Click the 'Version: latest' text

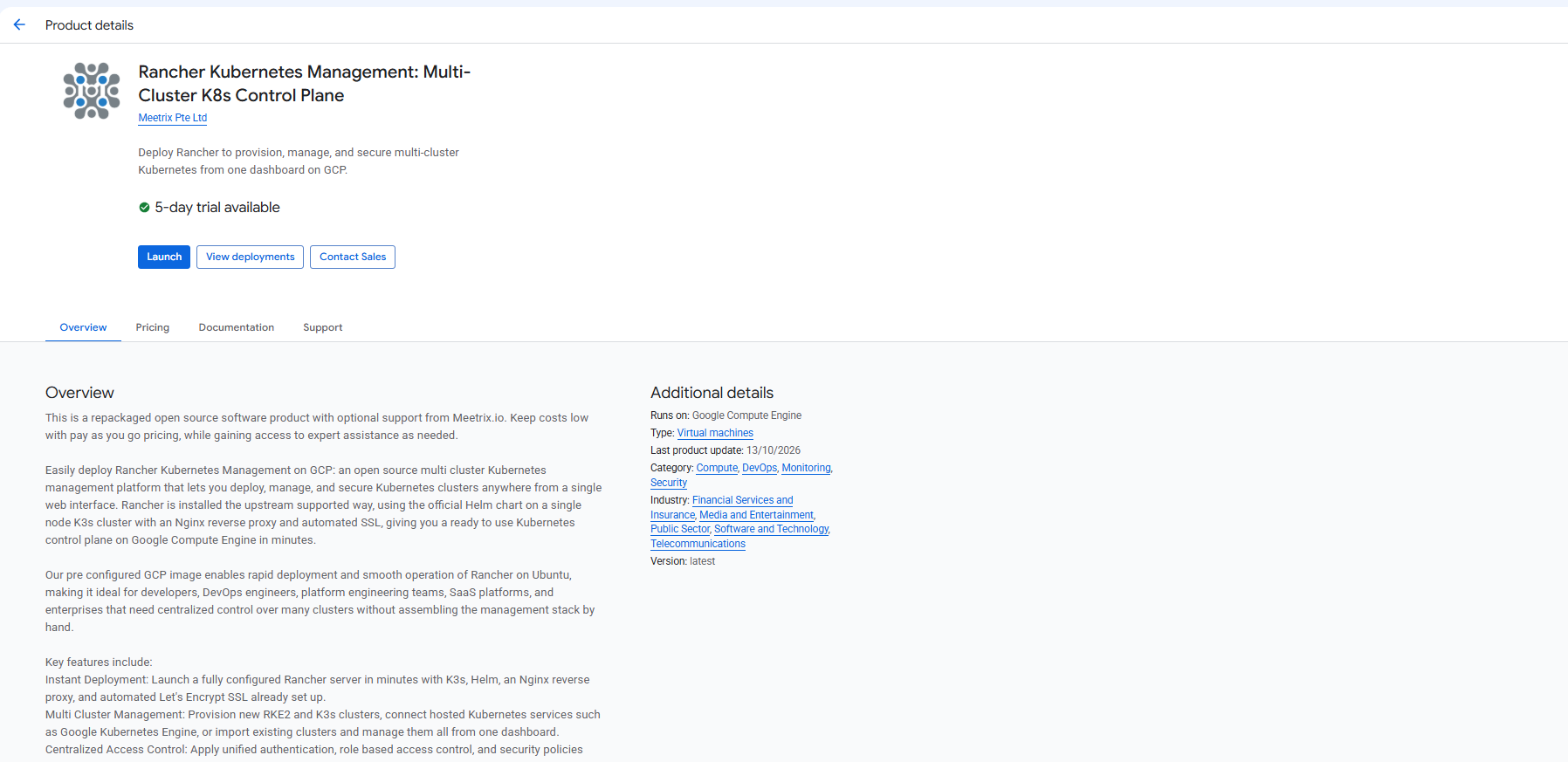click(683, 561)
